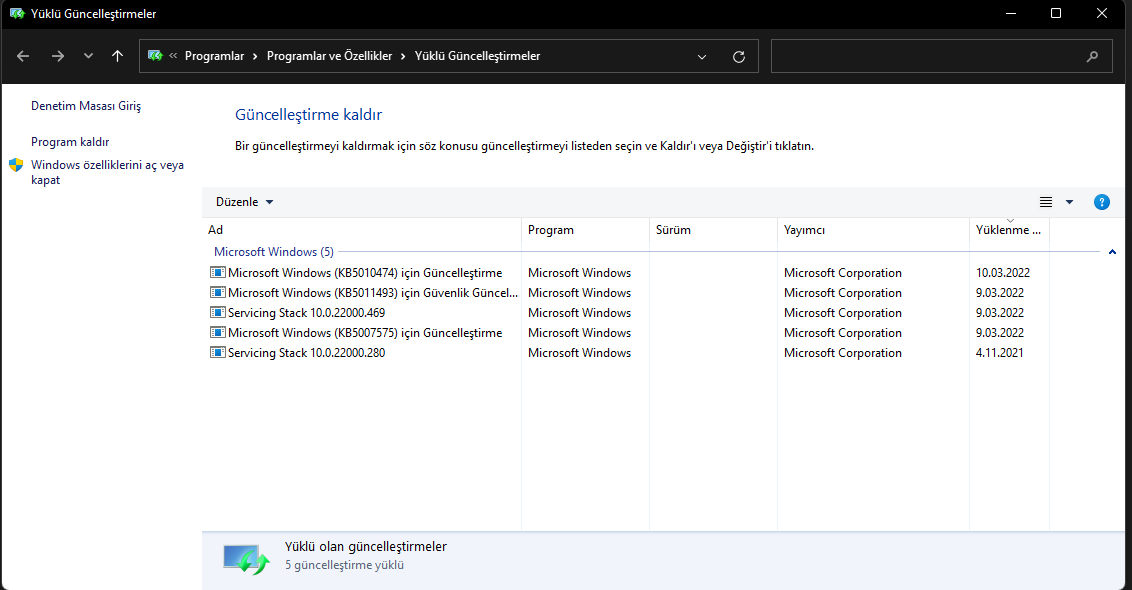Open the help question mark icon
The width and height of the screenshot is (1132, 590).
(x=1102, y=202)
